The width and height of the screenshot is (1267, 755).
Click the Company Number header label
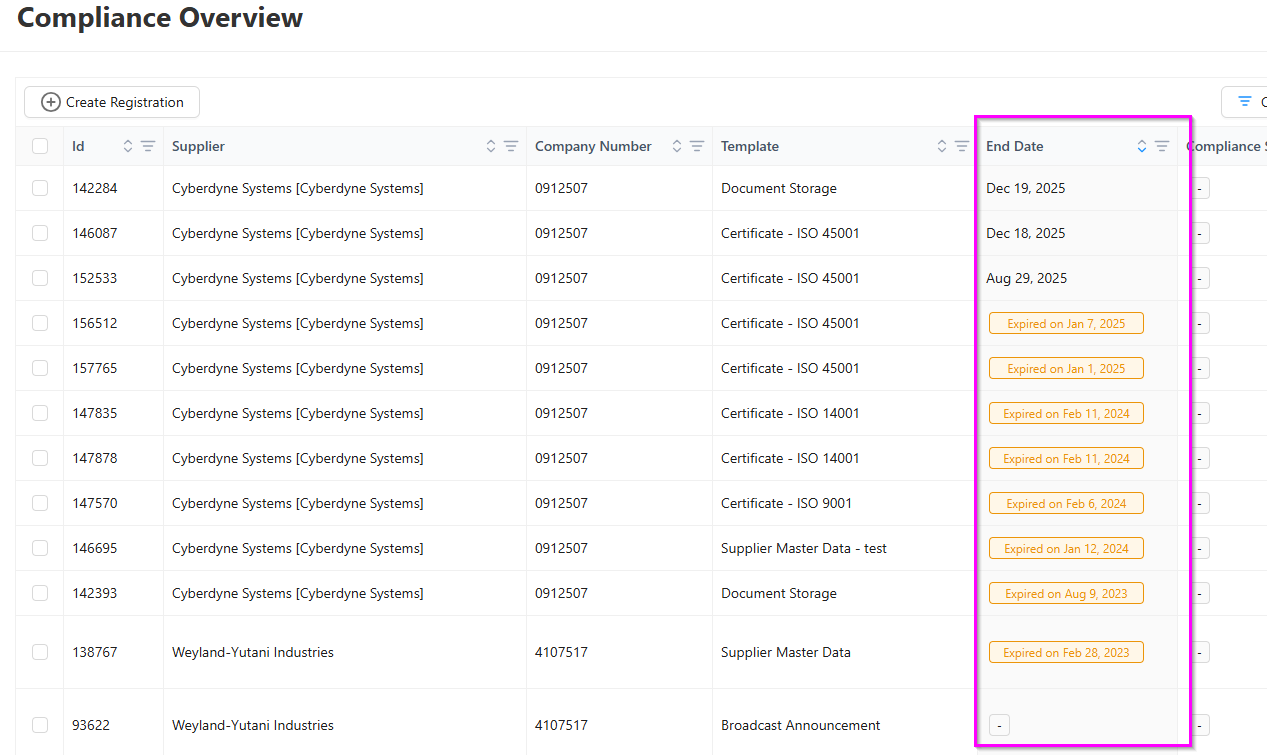593,146
